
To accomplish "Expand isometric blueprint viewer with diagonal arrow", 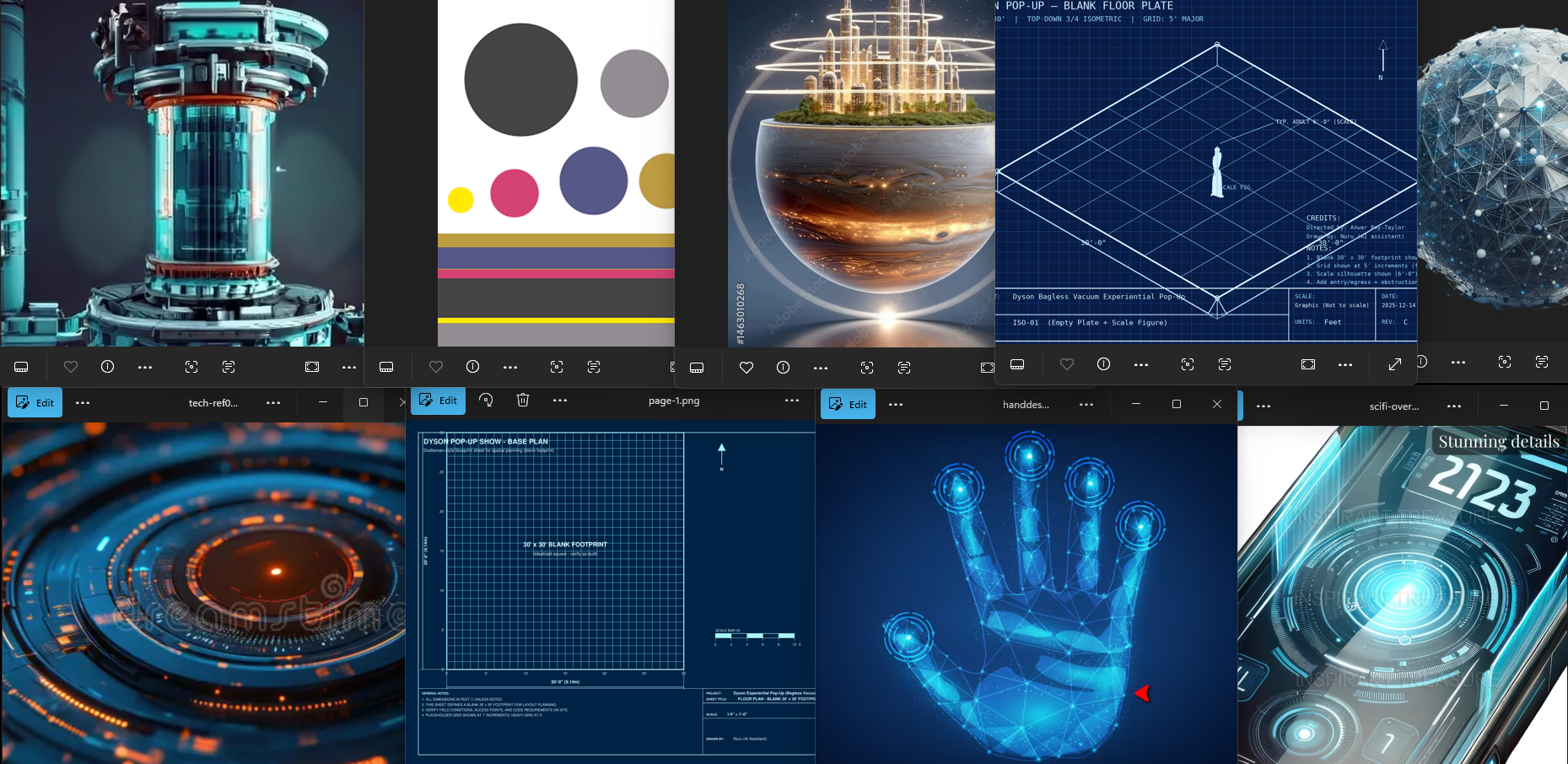I will (1395, 364).
